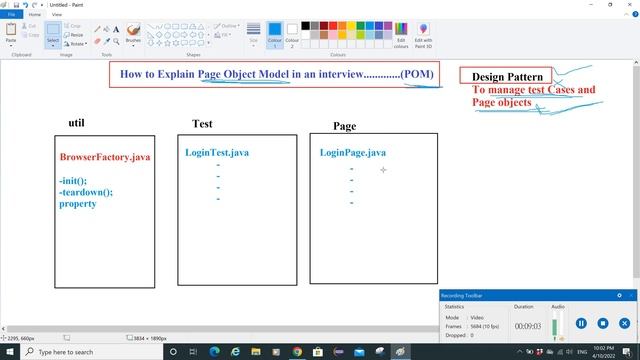Select the Magnifier tool
The width and height of the screenshot is (640, 360).
116,41
